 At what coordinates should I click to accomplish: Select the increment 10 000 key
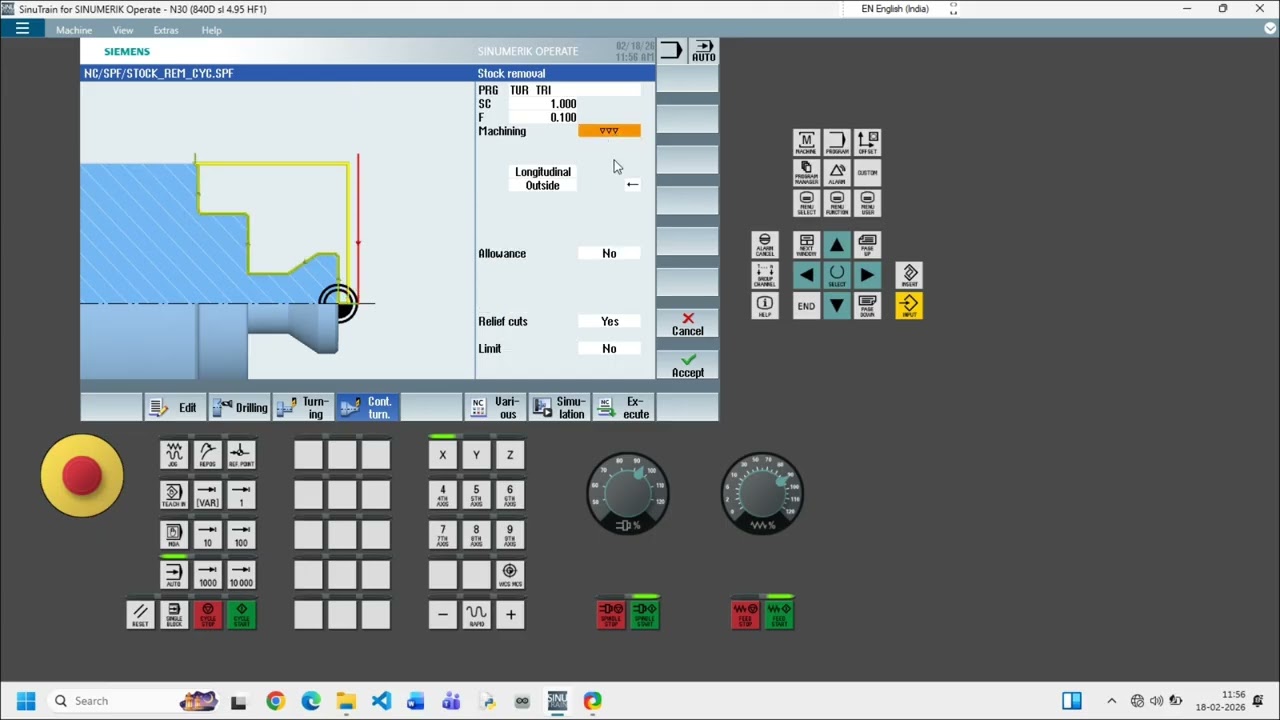241,575
